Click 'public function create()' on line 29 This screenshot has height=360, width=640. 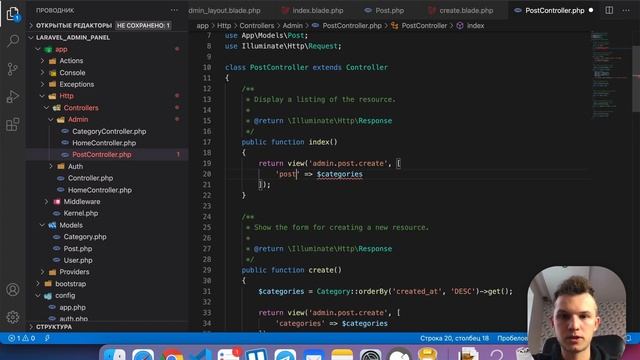(291, 270)
